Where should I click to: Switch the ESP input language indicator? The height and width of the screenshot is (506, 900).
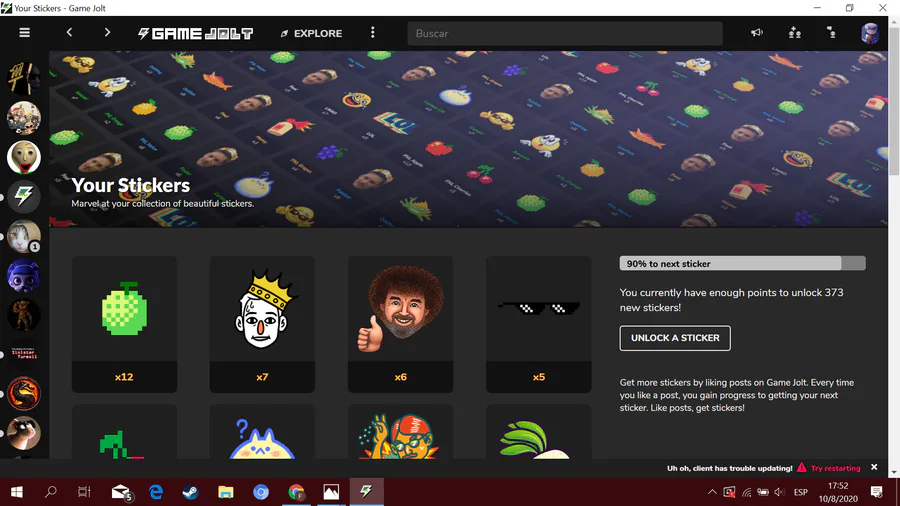[x=801, y=492]
